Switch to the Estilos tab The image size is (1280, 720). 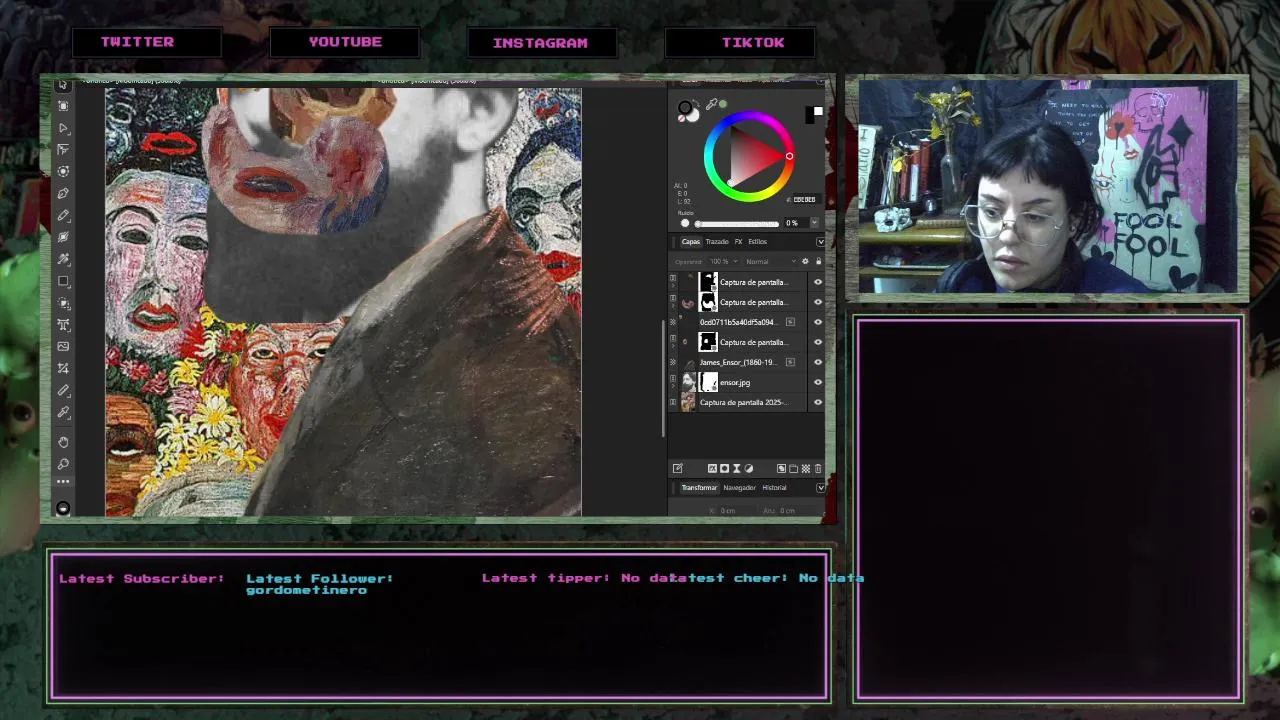pyautogui.click(x=757, y=242)
